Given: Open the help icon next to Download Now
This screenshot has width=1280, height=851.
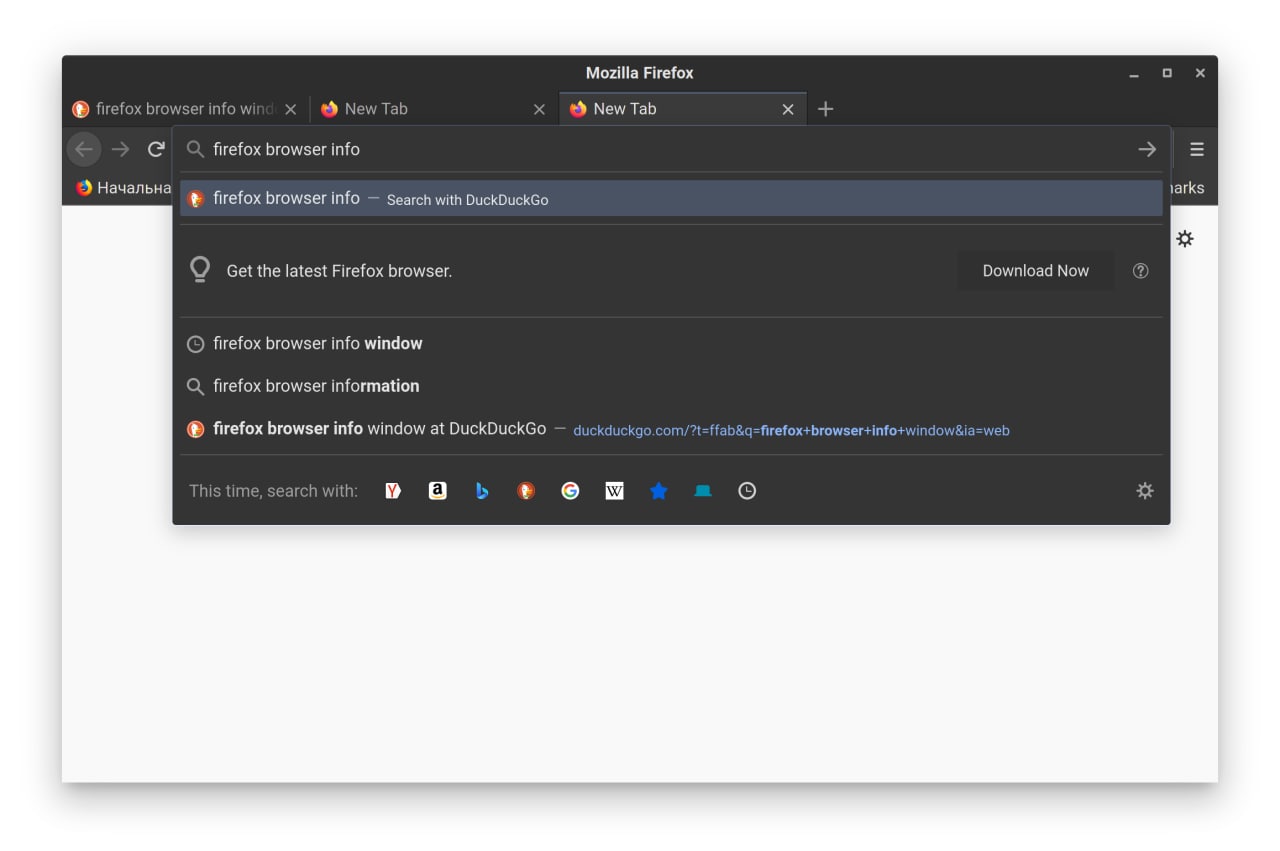Looking at the screenshot, I should point(1140,271).
